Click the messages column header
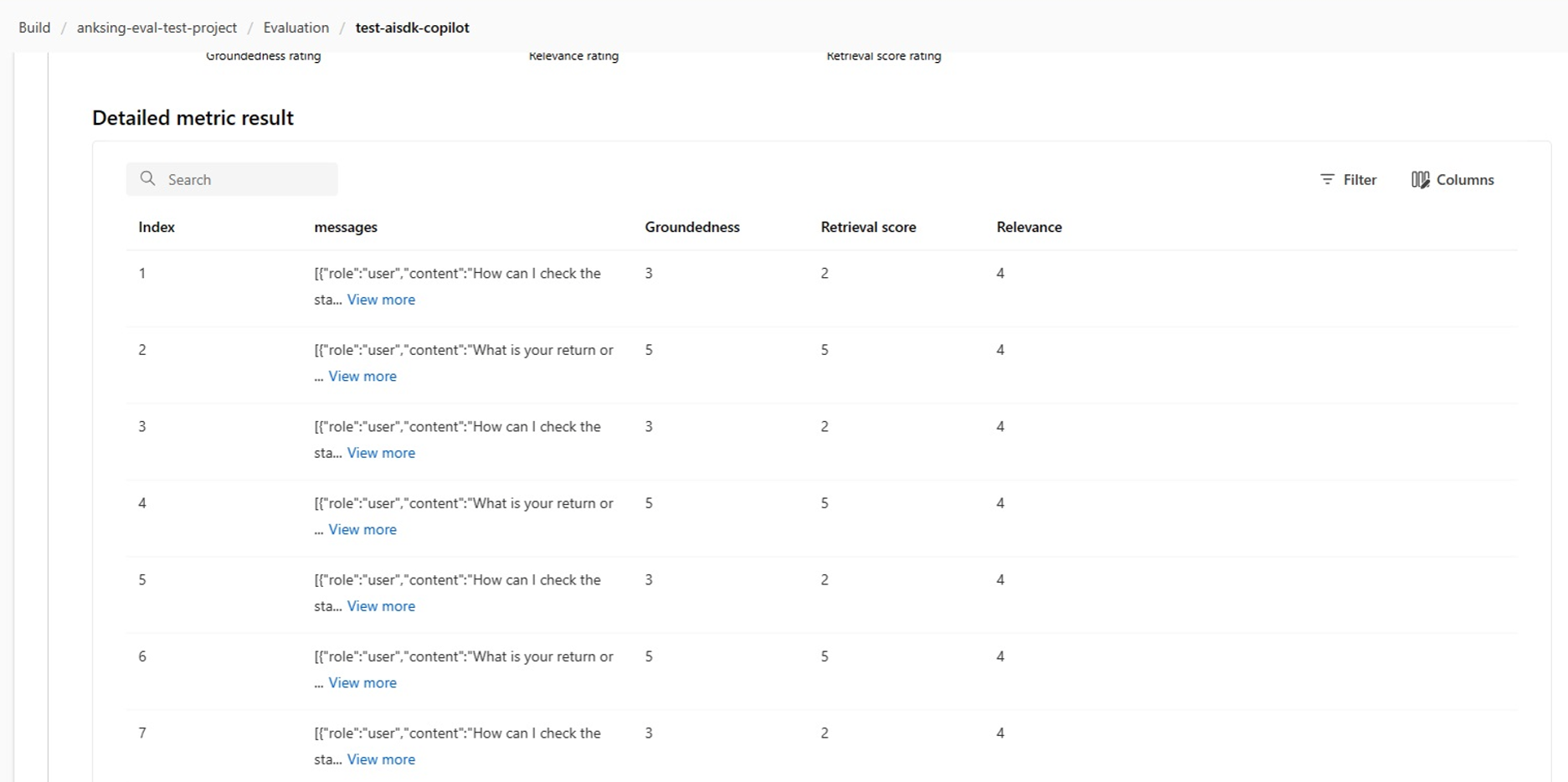 pyautogui.click(x=346, y=227)
